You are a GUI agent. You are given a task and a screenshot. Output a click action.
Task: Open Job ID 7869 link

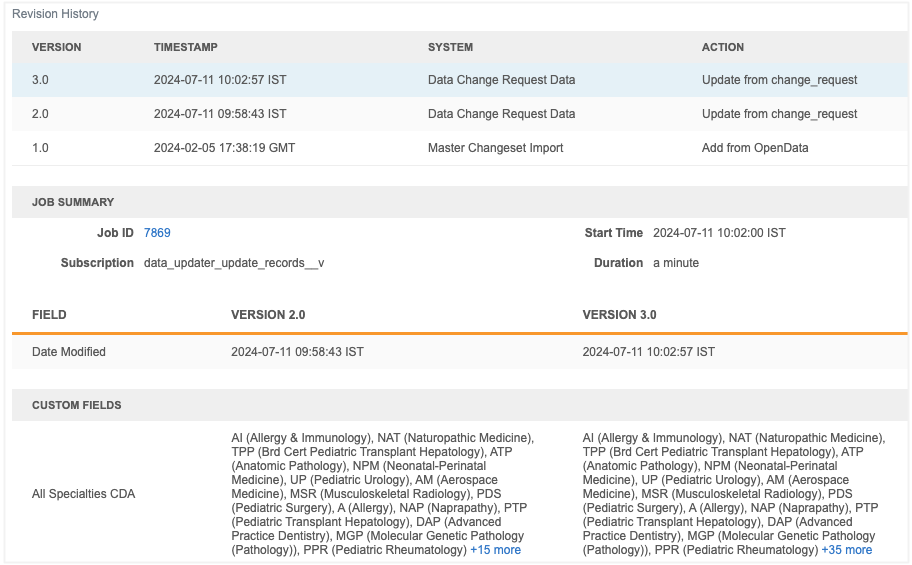coord(157,233)
